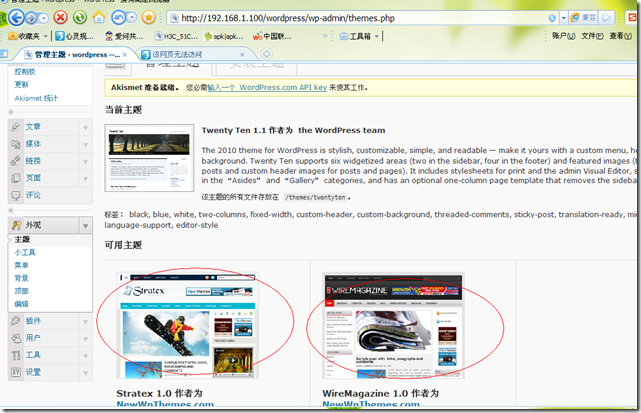Open 控制板 in the sidebar
This screenshot has width=641, height=413.
tap(25, 72)
